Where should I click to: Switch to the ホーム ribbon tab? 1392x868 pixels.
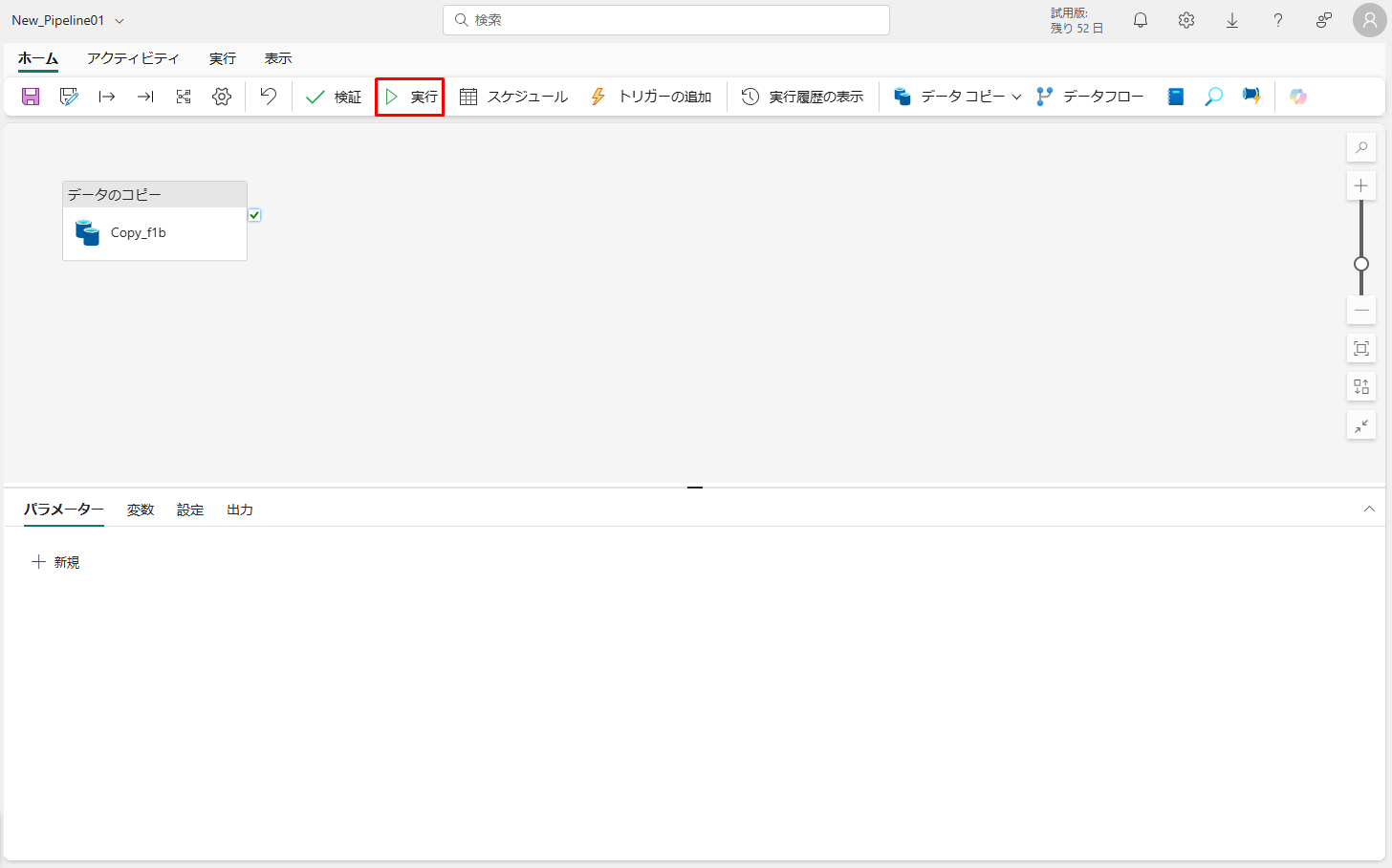(x=38, y=58)
